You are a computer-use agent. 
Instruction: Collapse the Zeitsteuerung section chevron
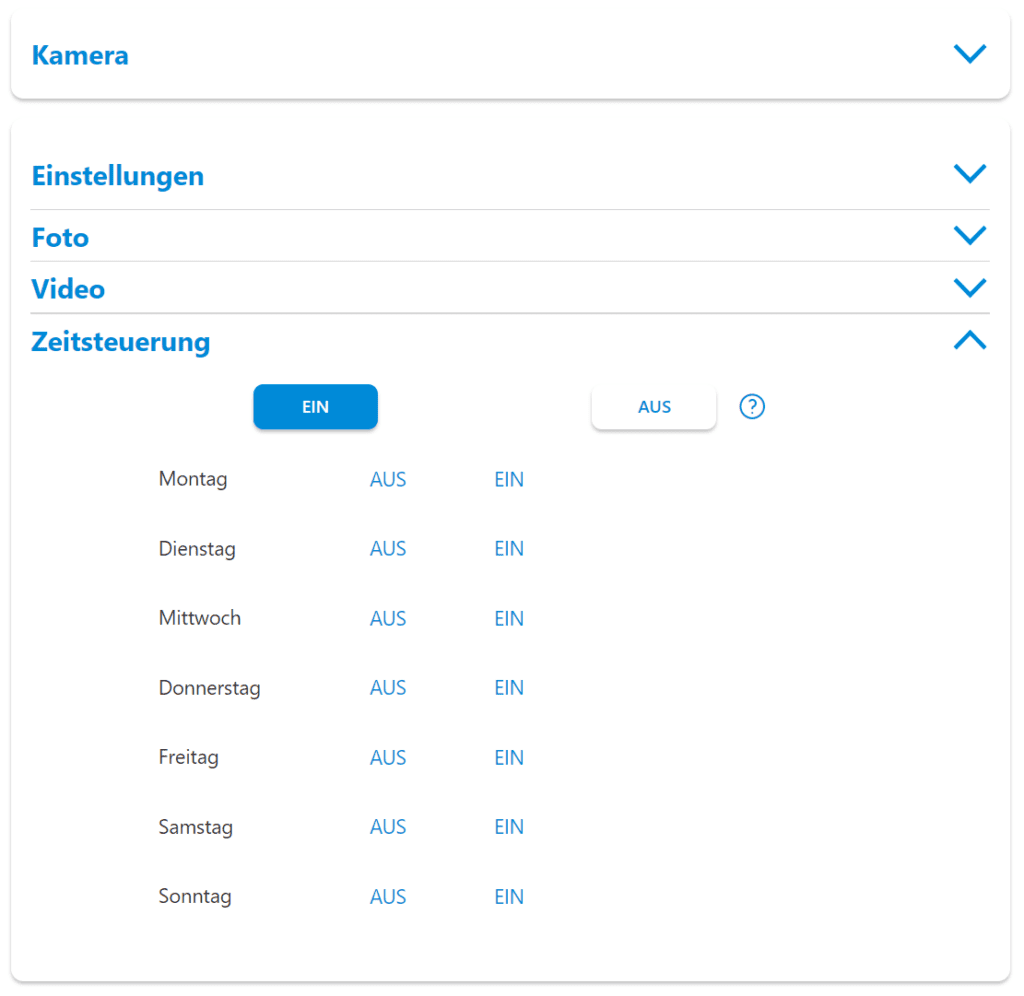tap(970, 340)
